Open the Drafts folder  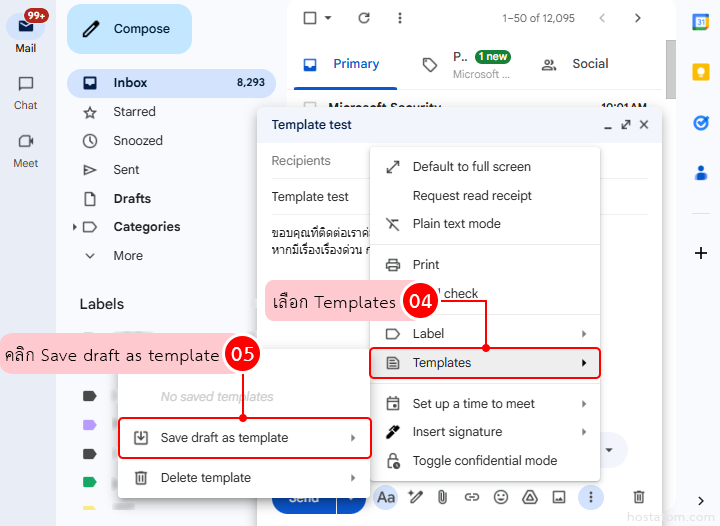click(132, 199)
